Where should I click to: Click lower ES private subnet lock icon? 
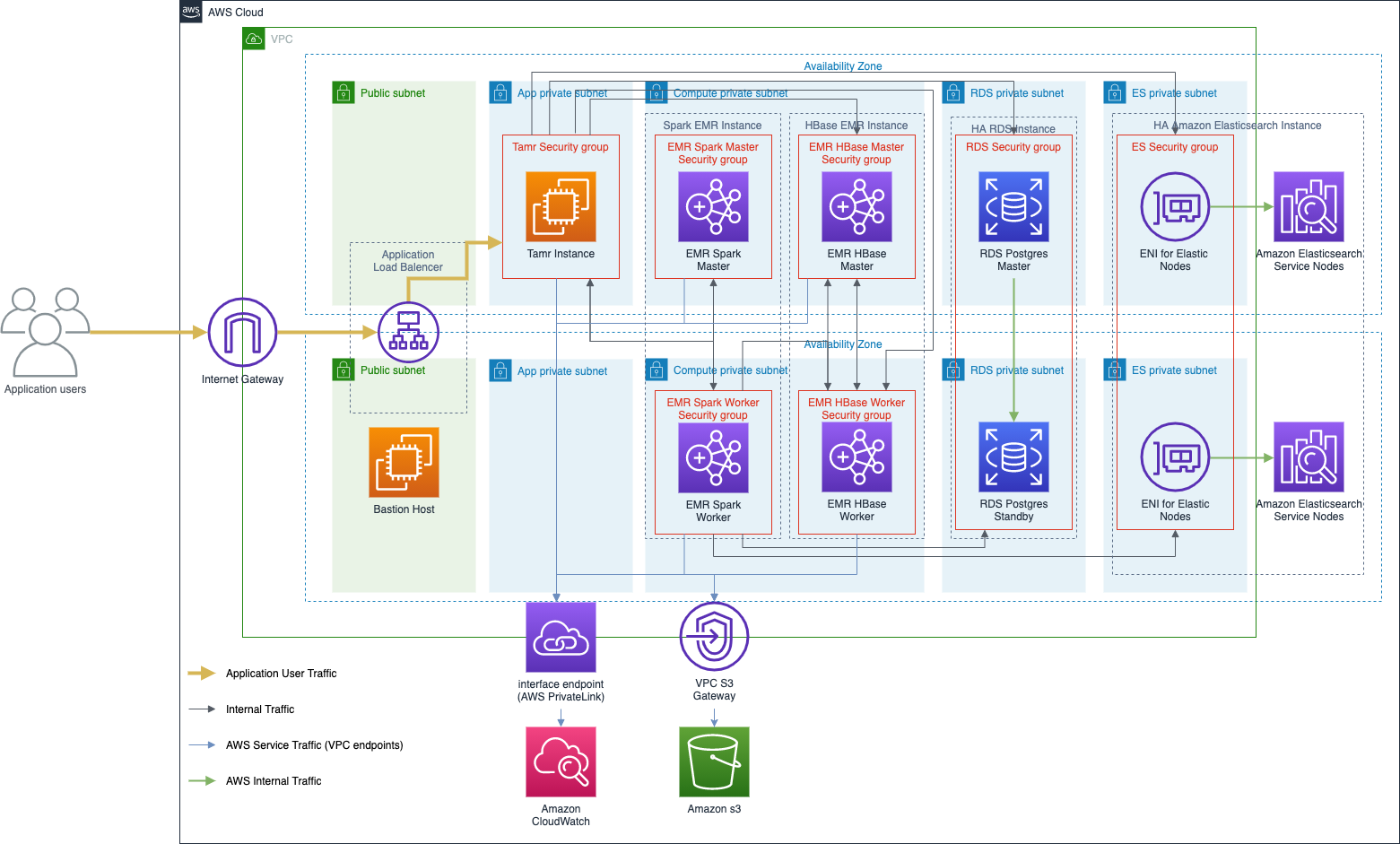(x=1115, y=370)
